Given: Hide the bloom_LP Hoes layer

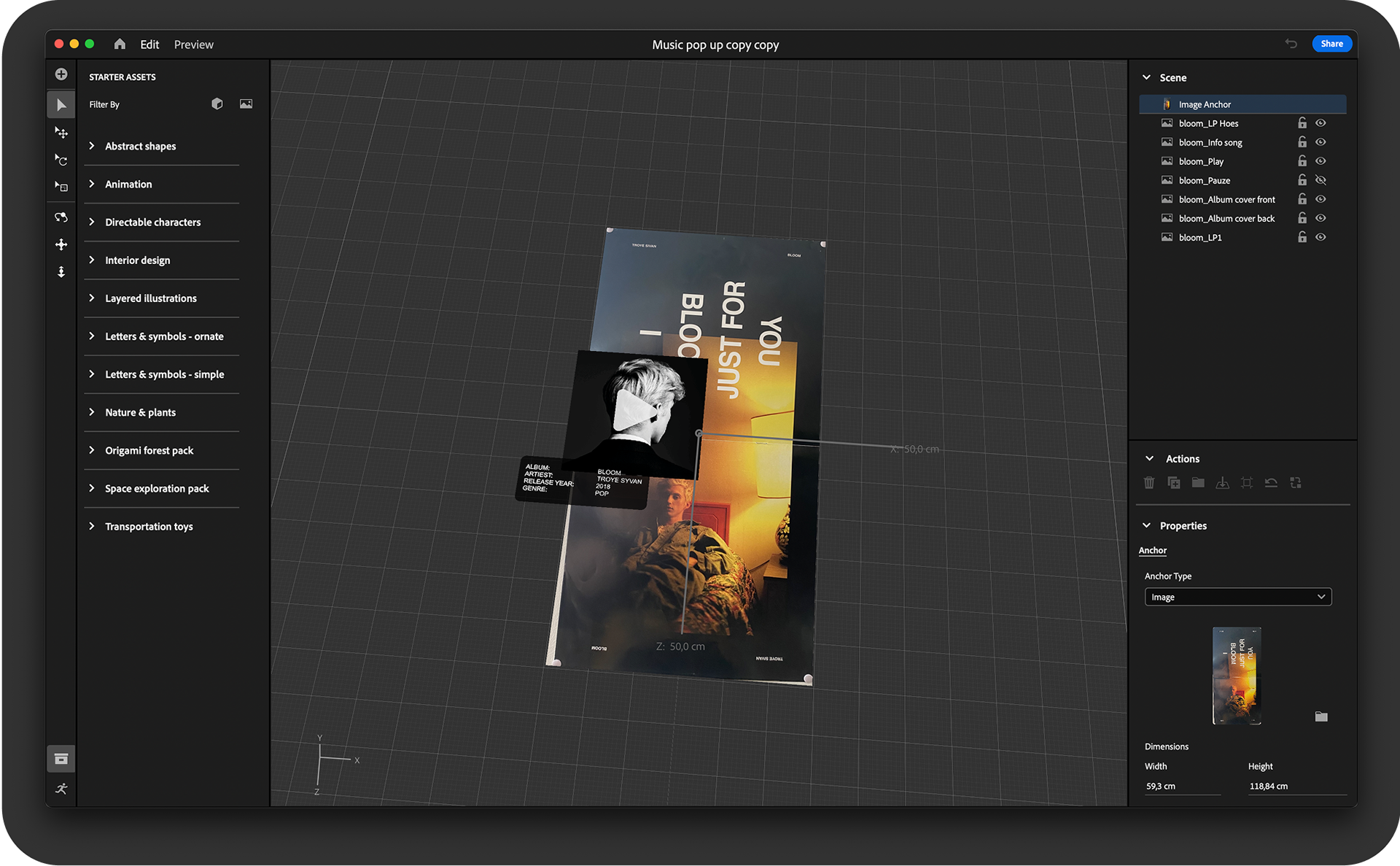Looking at the screenshot, I should tap(1321, 123).
